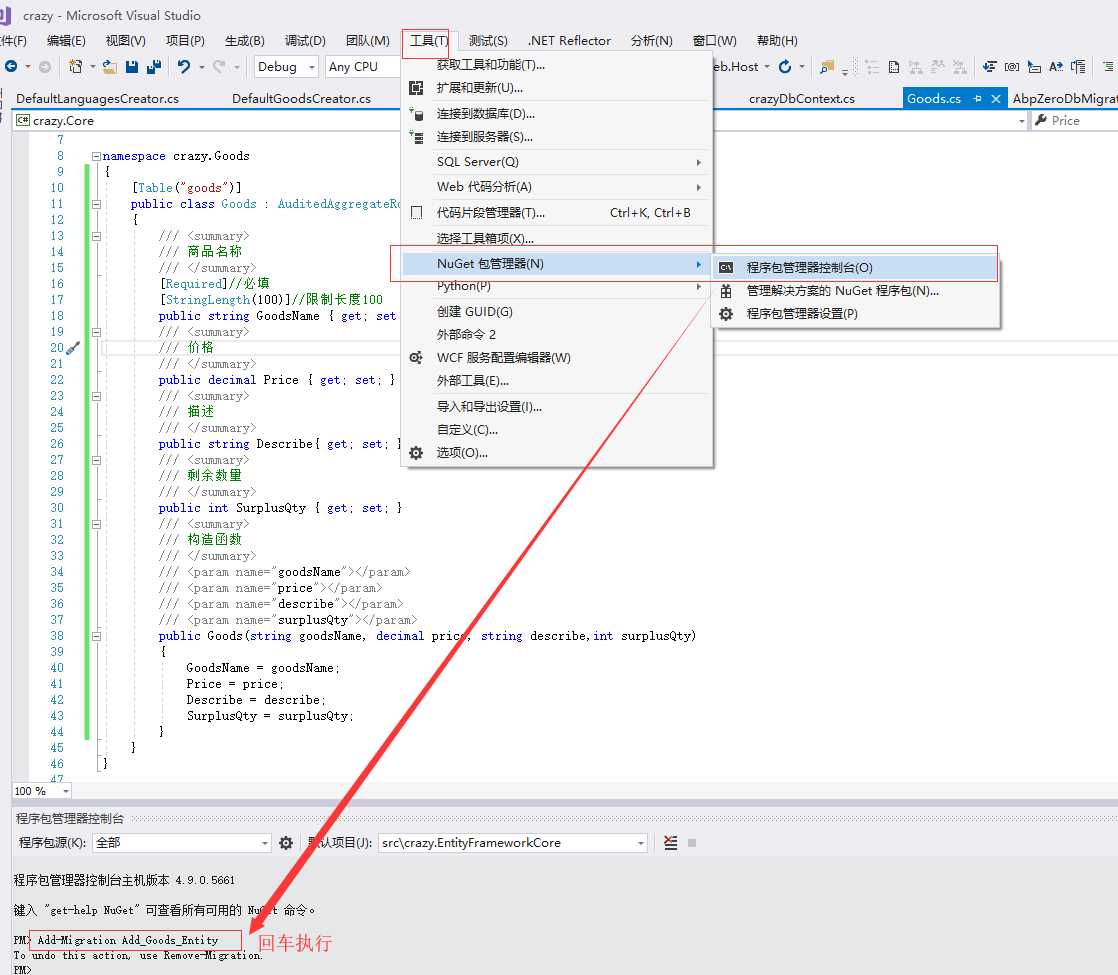
Task: Open the Any CPU platform dropdown
Action: click(x=362, y=66)
